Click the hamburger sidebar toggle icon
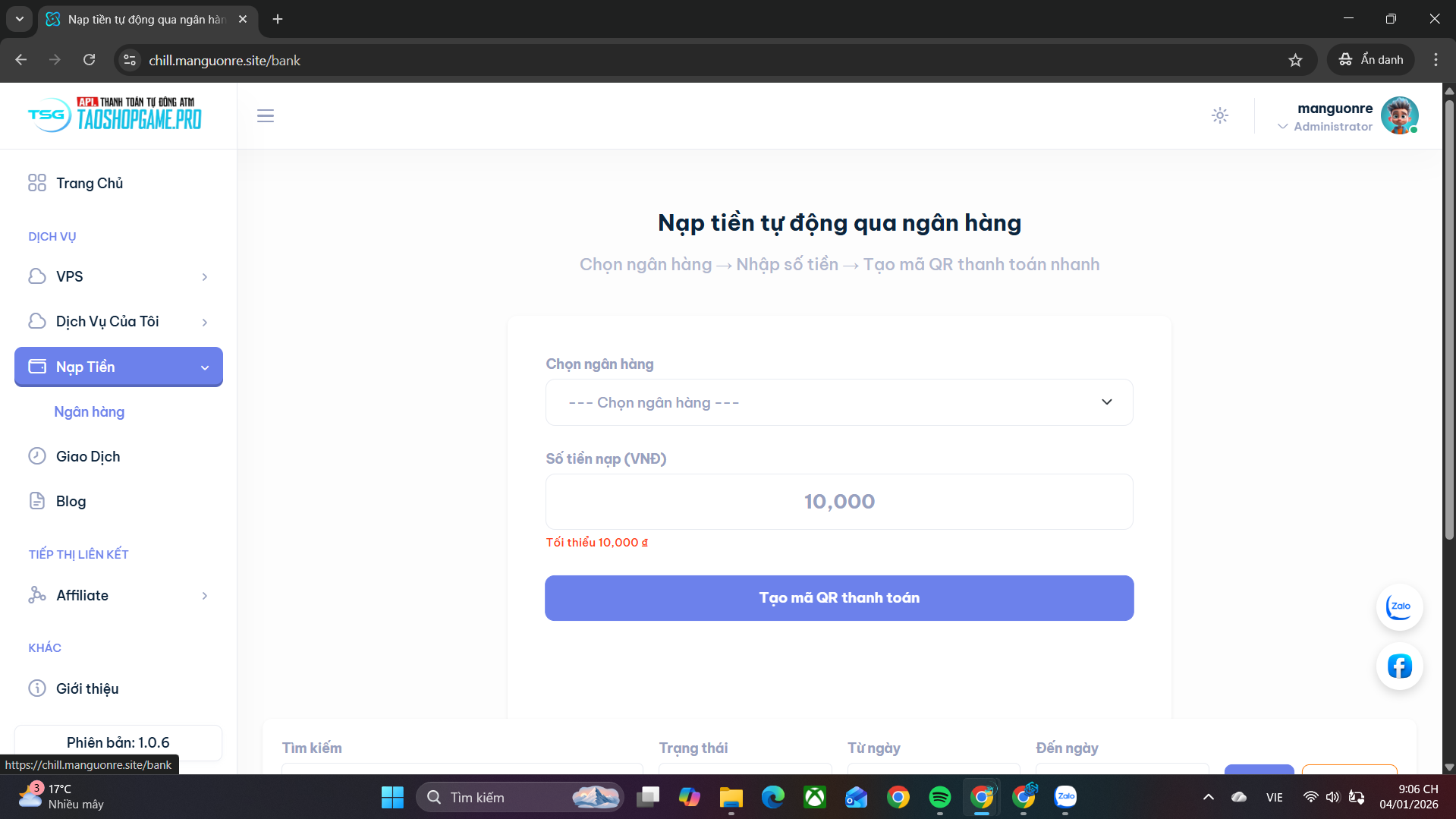 pyautogui.click(x=265, y=116)
